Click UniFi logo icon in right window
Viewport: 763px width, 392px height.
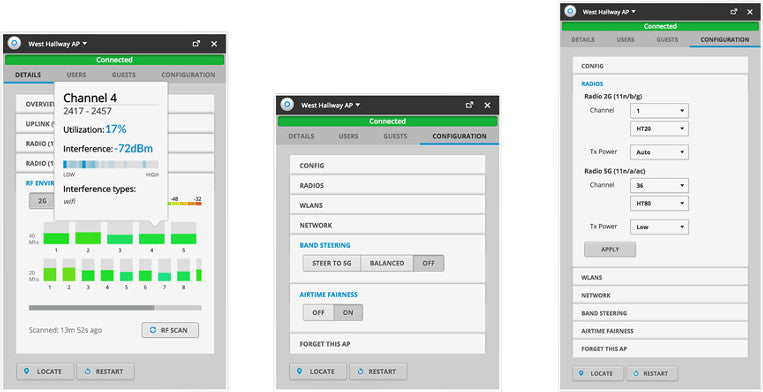click(x=570, y=12)
